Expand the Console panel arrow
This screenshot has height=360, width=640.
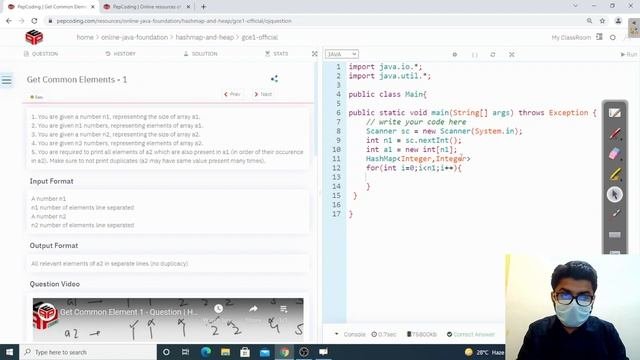[337, 334]
